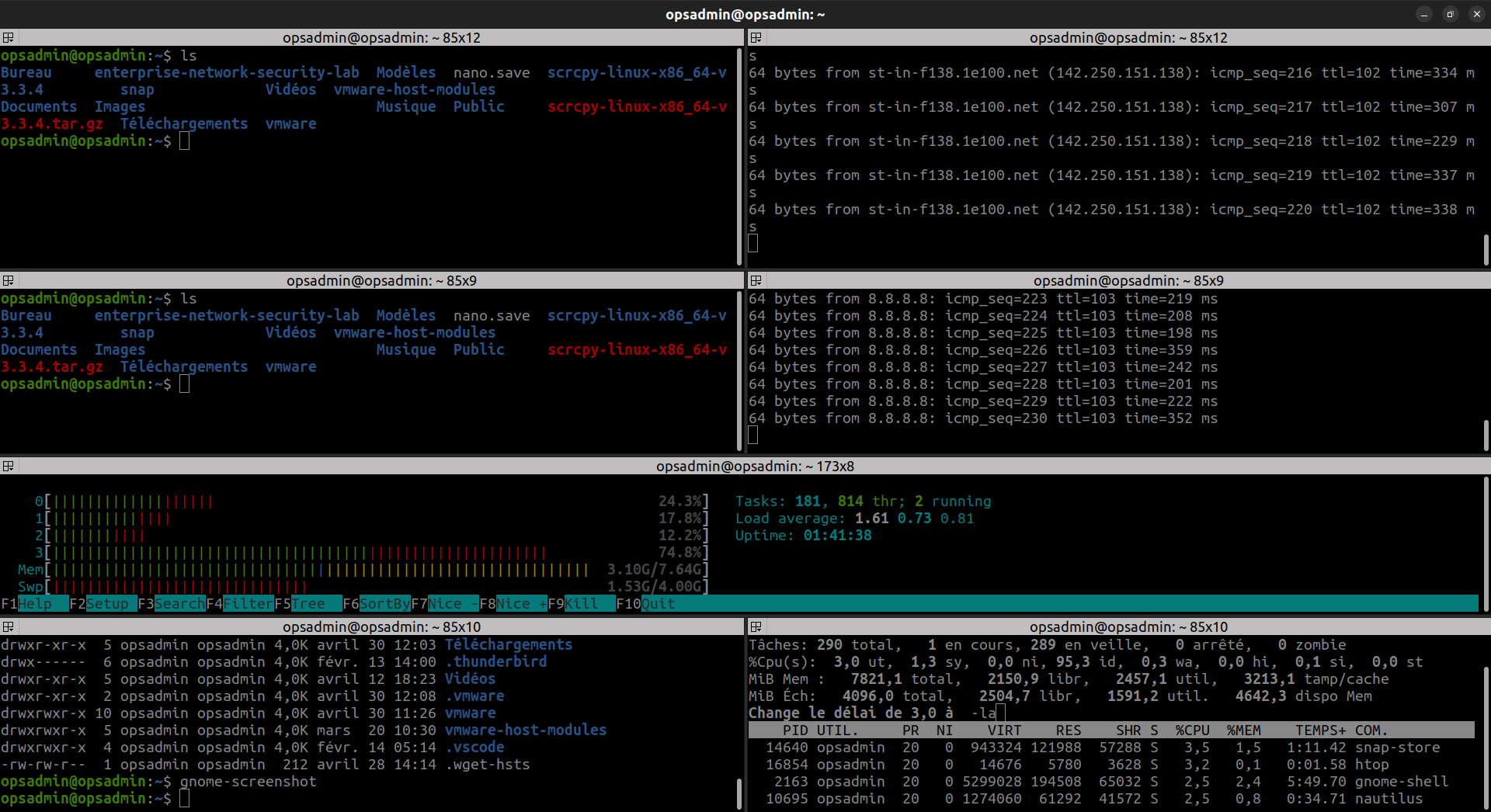The width and height of the screenshot is (1491, 812).
Task: Open the layout menu icon of the right 85x9 pane
Action: point(756,280)
